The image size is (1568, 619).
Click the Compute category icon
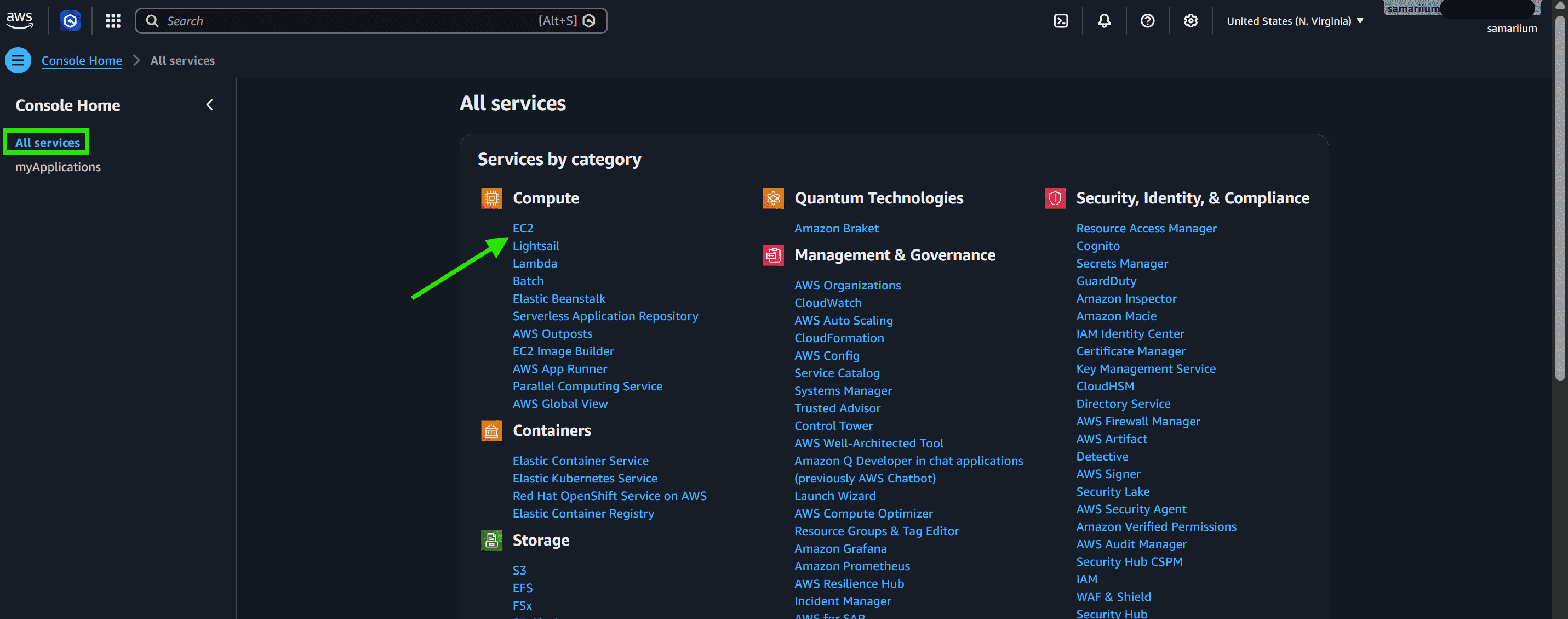[491, 198]
